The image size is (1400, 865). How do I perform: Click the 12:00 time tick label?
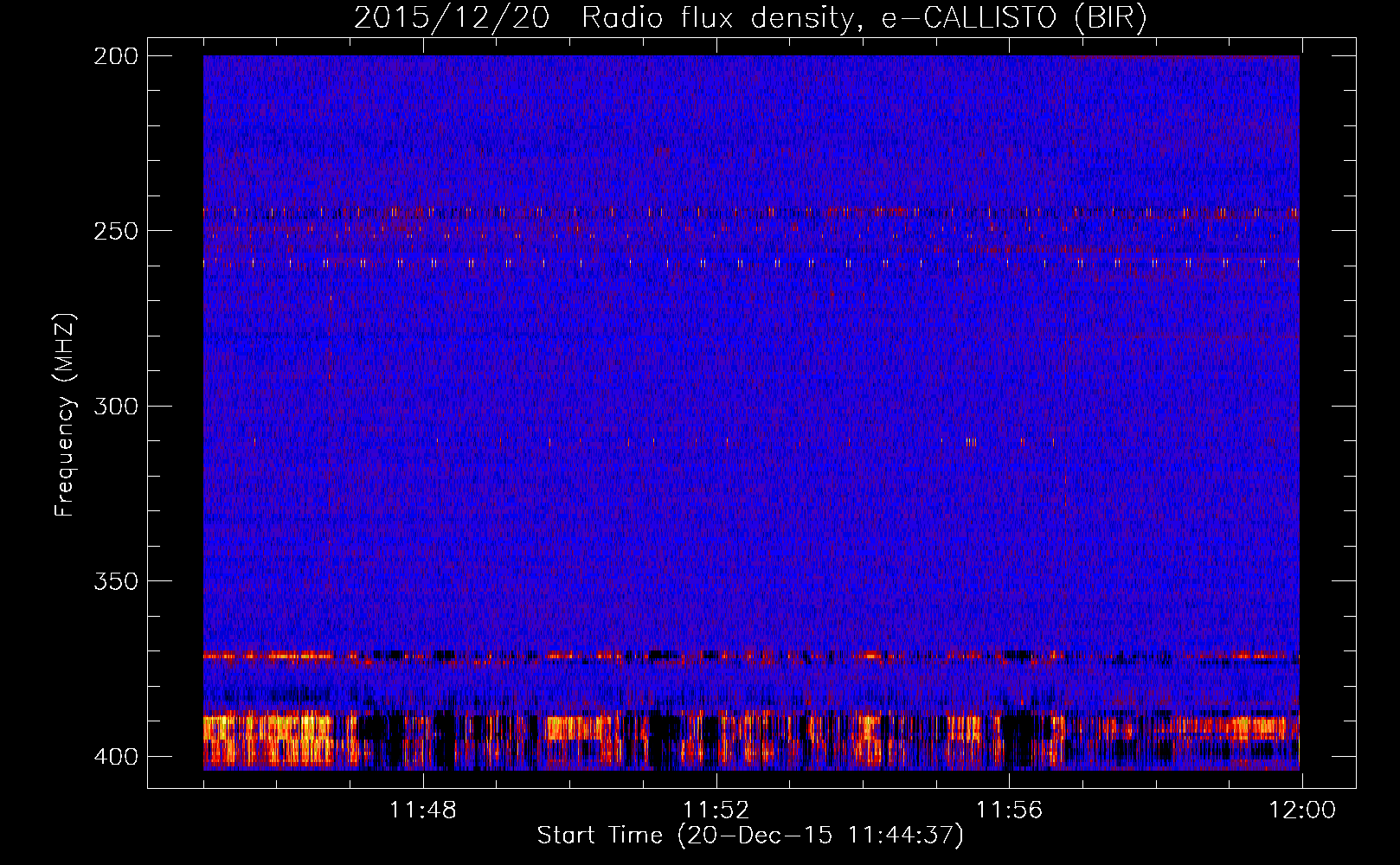(x=1302, y=811)
